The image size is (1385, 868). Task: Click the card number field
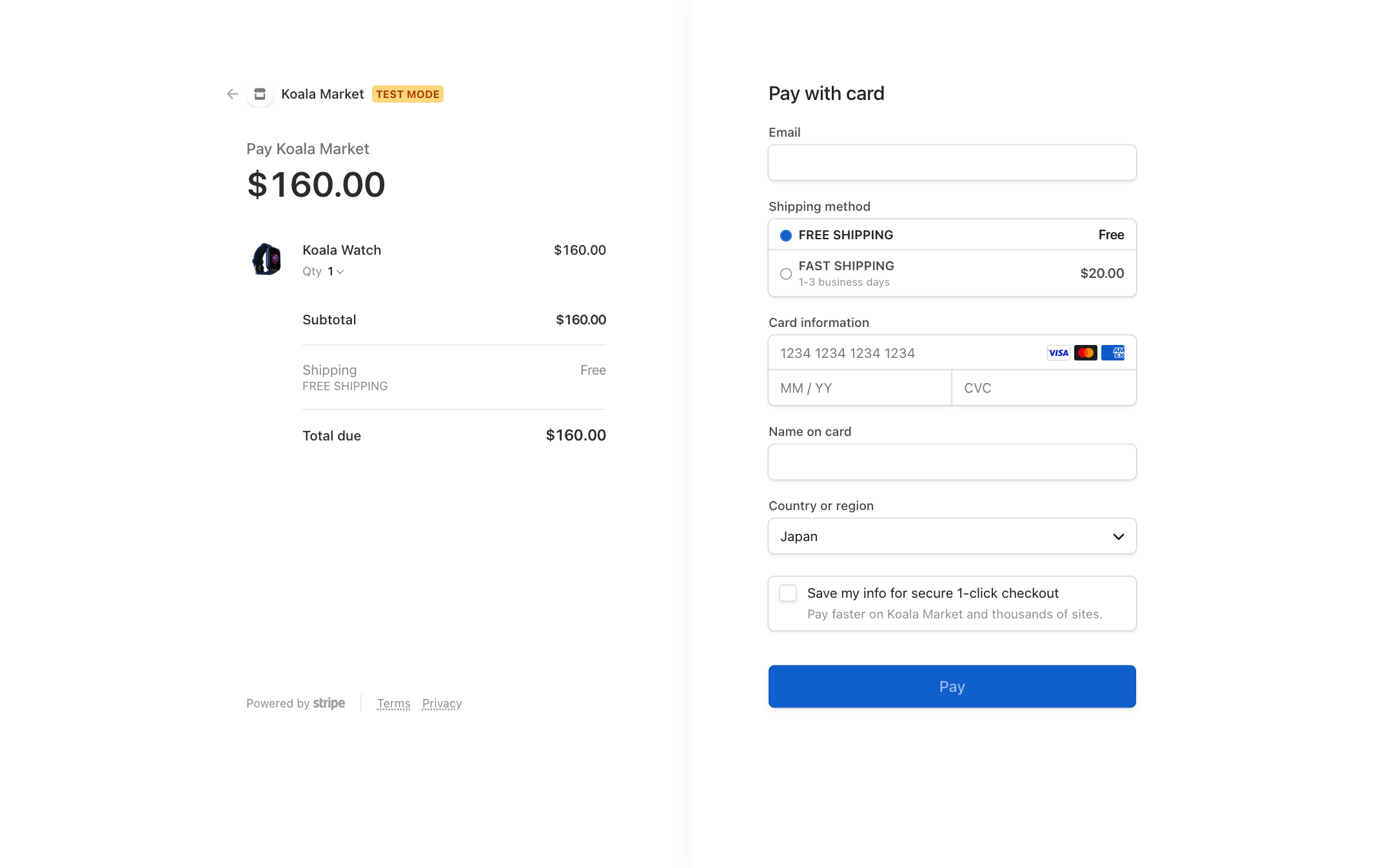pyautogui.click(x=903, y=353)
